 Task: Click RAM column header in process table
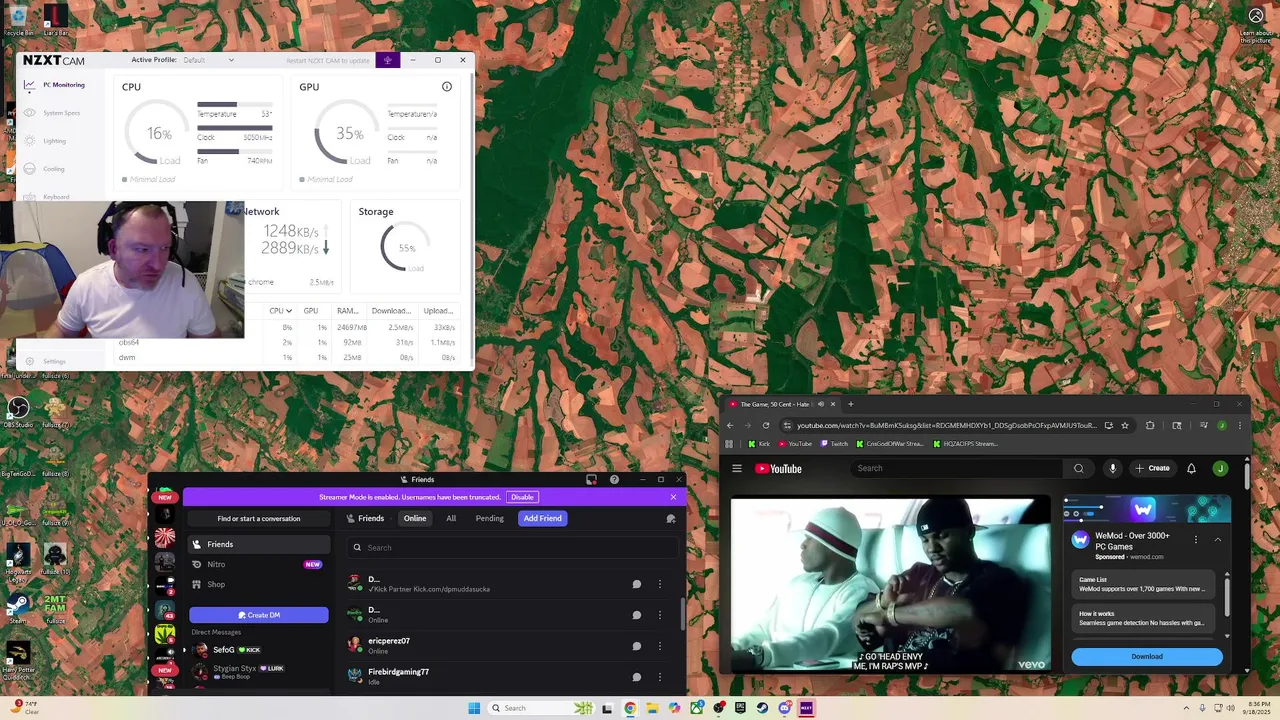pos(347,311)
